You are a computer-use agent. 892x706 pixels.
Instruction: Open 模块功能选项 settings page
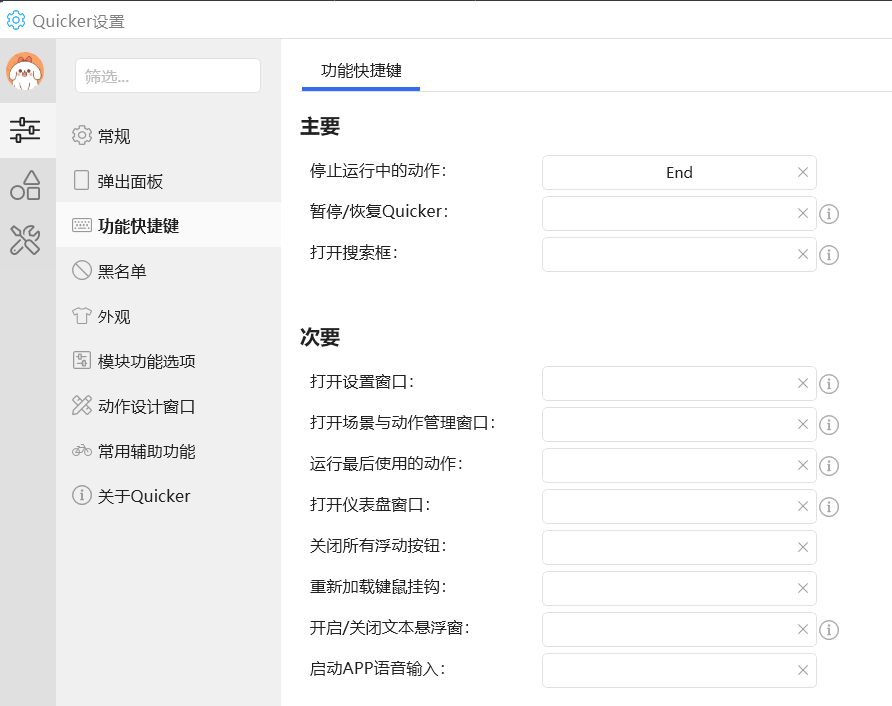[168, 361]
